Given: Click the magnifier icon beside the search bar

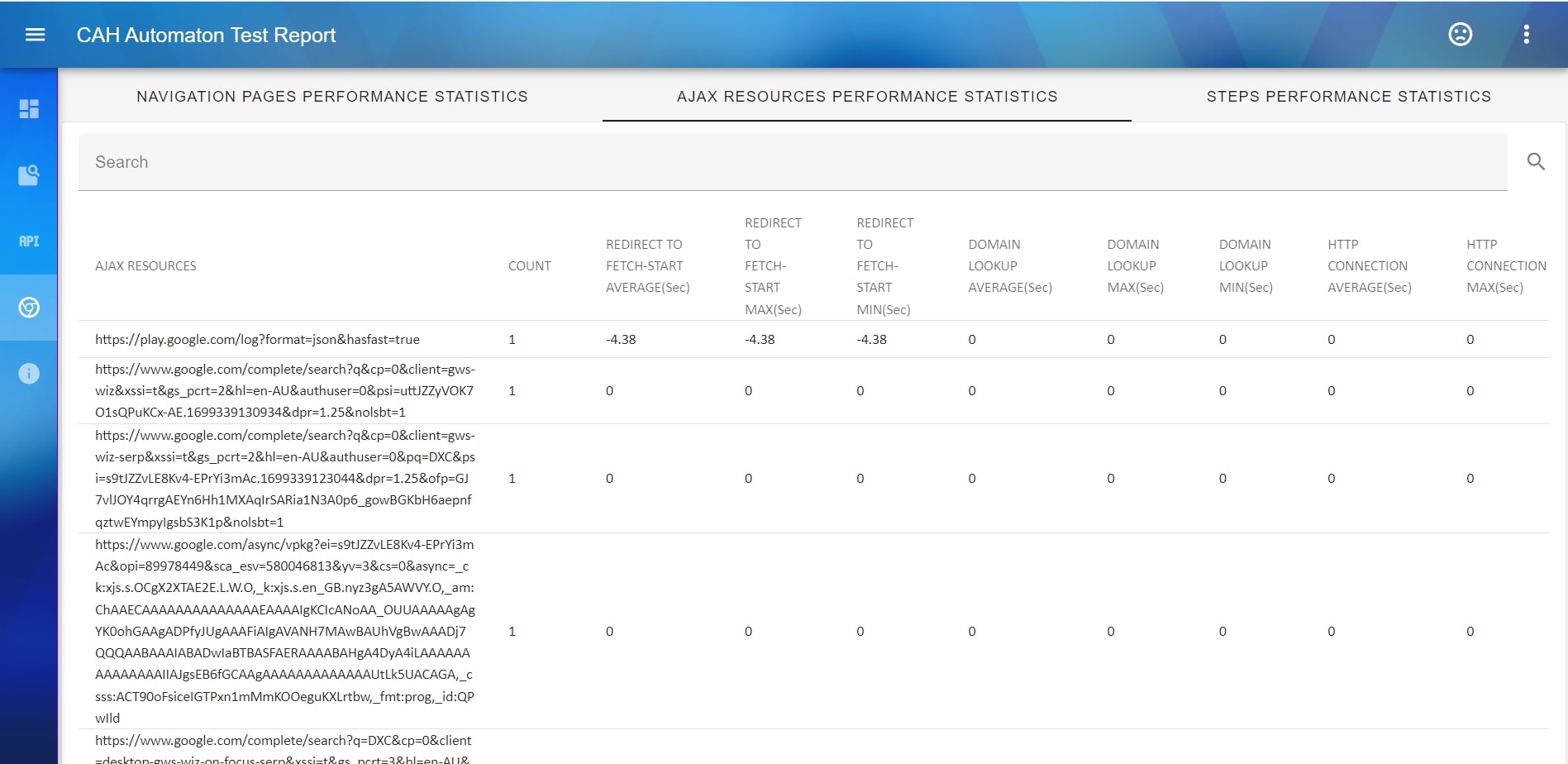Looking at the screenshot, I should click(x=1537, y=161).
